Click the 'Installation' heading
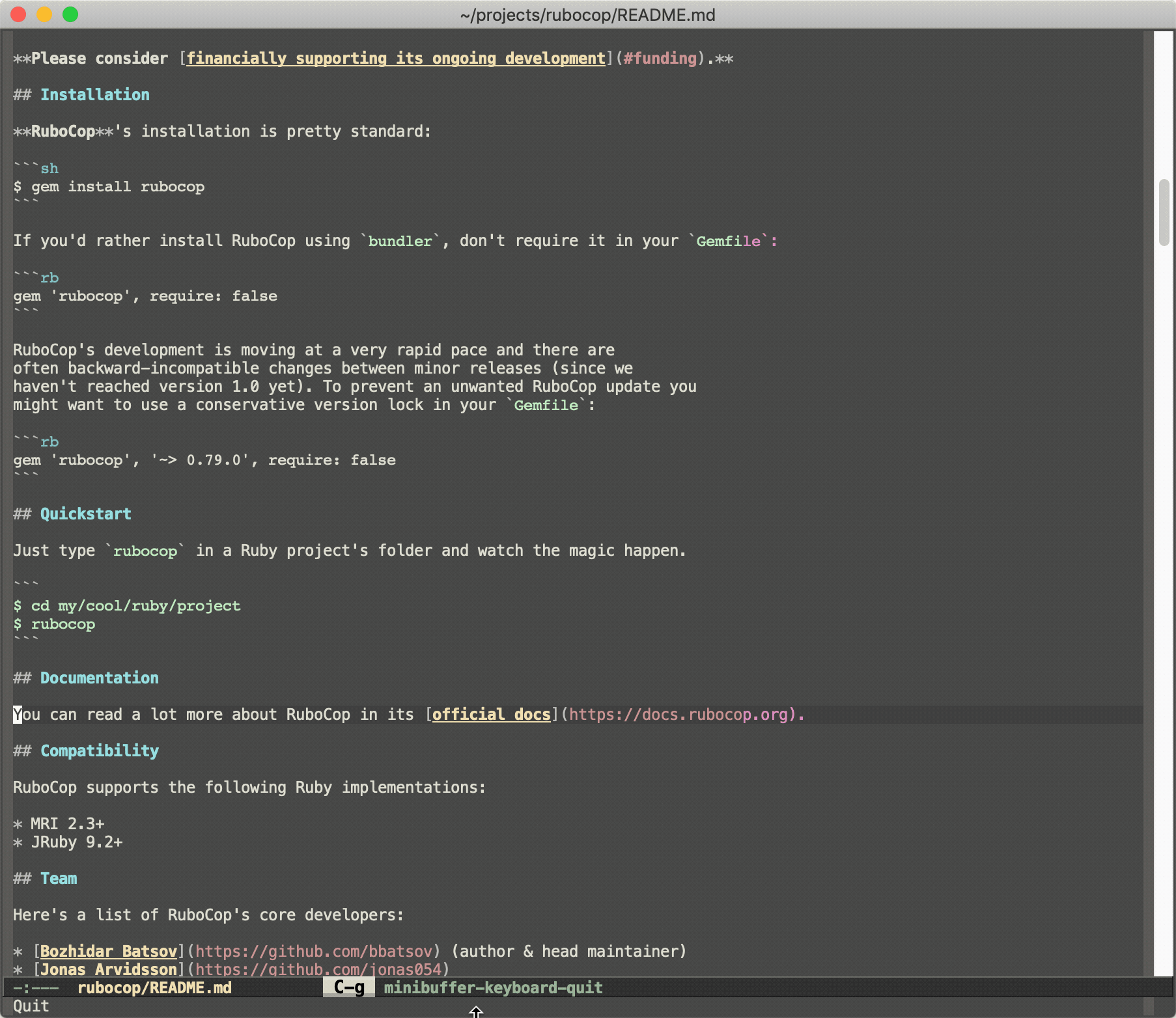 pos(95,95)
